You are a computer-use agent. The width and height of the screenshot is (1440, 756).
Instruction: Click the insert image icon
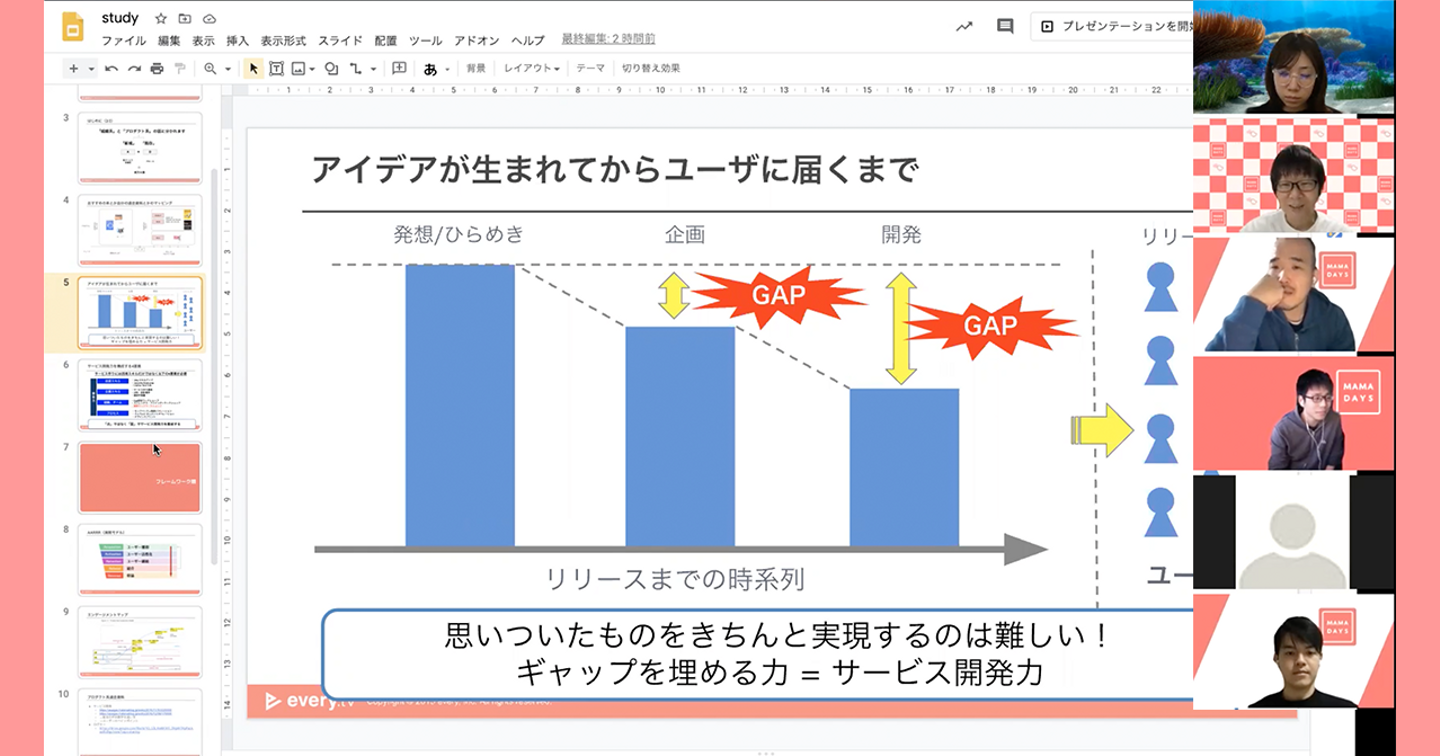coord(298,69)
